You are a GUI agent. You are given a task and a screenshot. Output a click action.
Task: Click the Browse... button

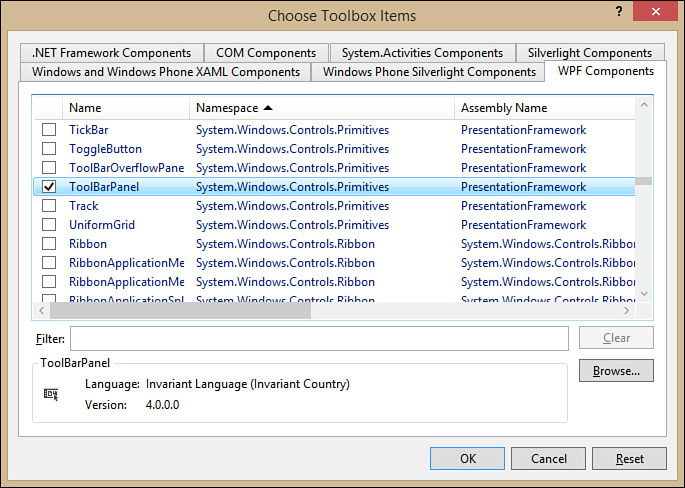(616, 371)
